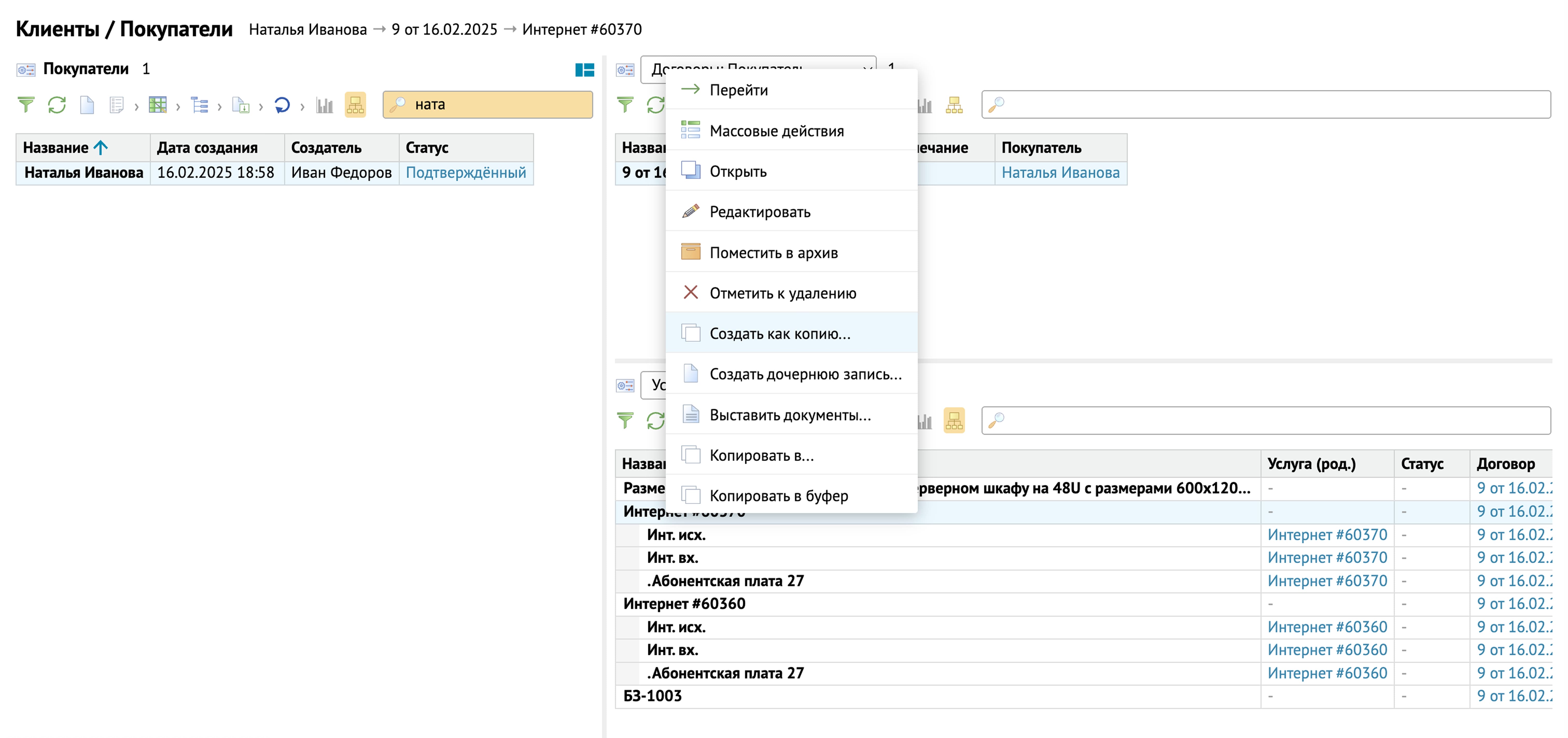Choose Поместить в архив menu item
Image resolution: width=1568 pixels, height=738 pixels.
point(791,252)
